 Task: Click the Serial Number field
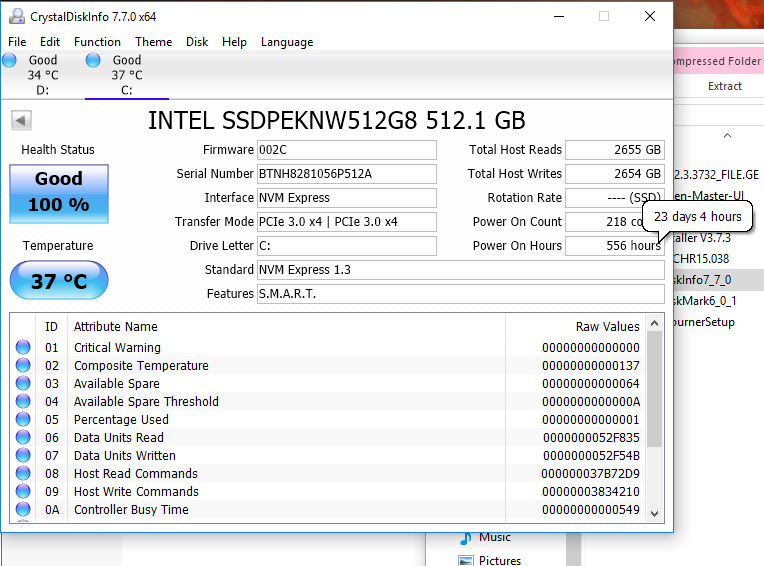[347, 174]
